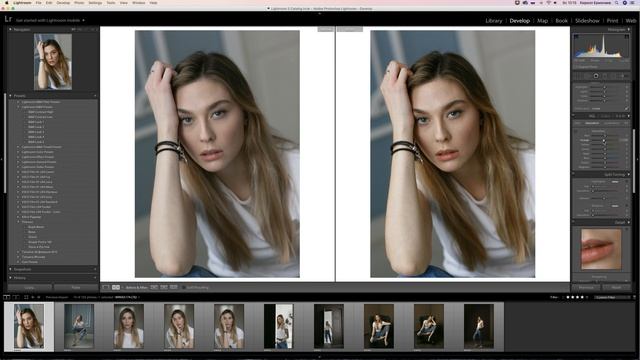Screen dimensions: 640x360
Task: Click the swap Before and After settings icon
Action: click(174, 287)
